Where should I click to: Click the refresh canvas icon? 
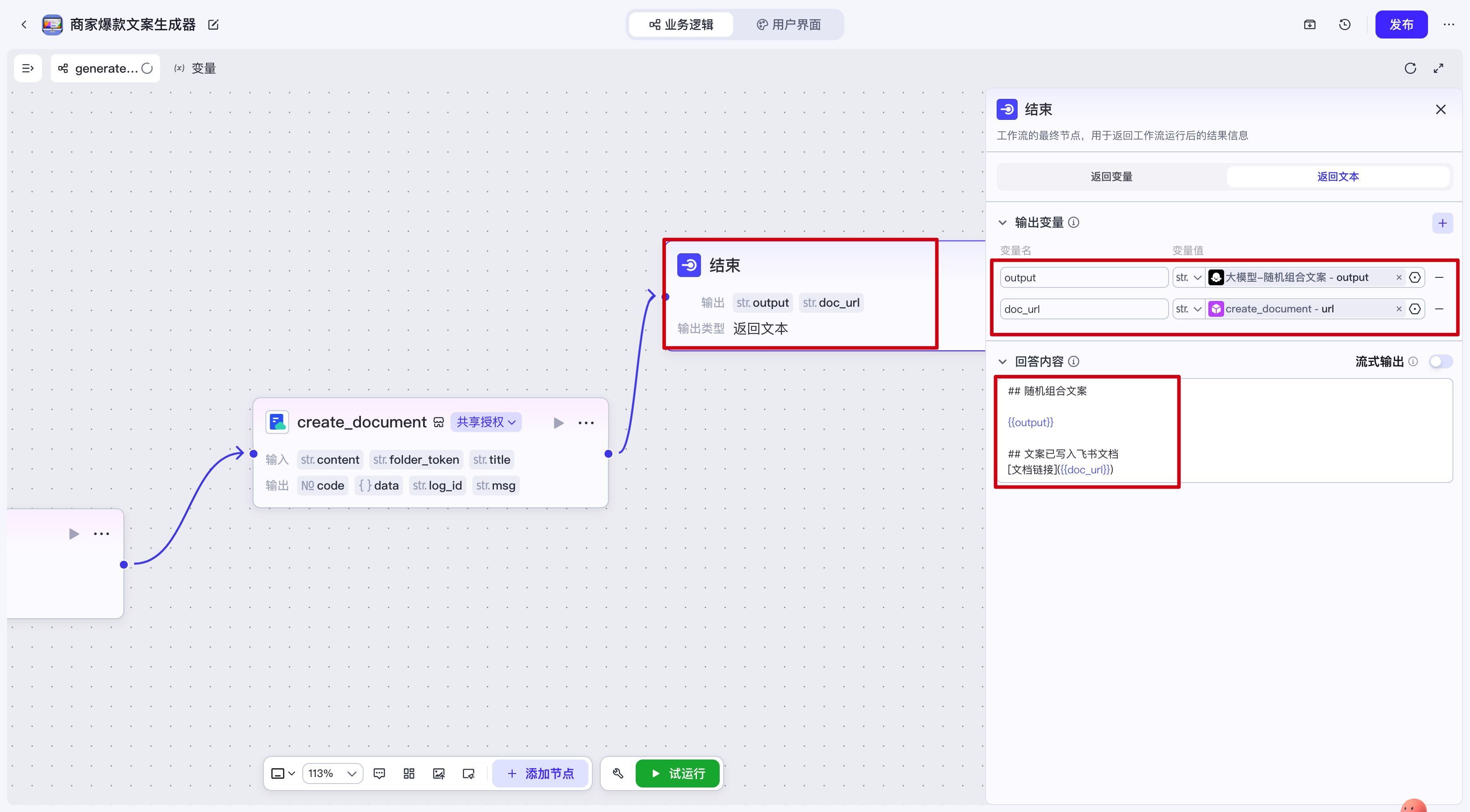click(1410, 69)
